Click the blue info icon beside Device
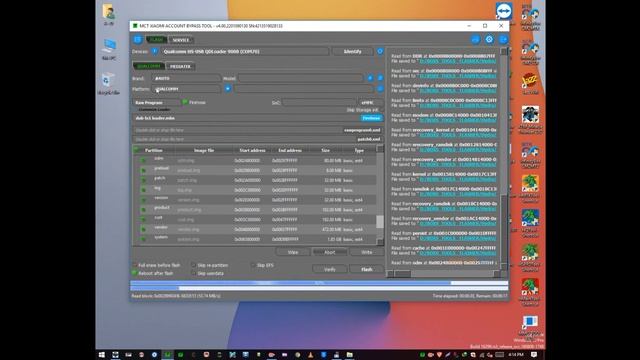The height and width of the screenshot is (360, 640). point(154,51)
